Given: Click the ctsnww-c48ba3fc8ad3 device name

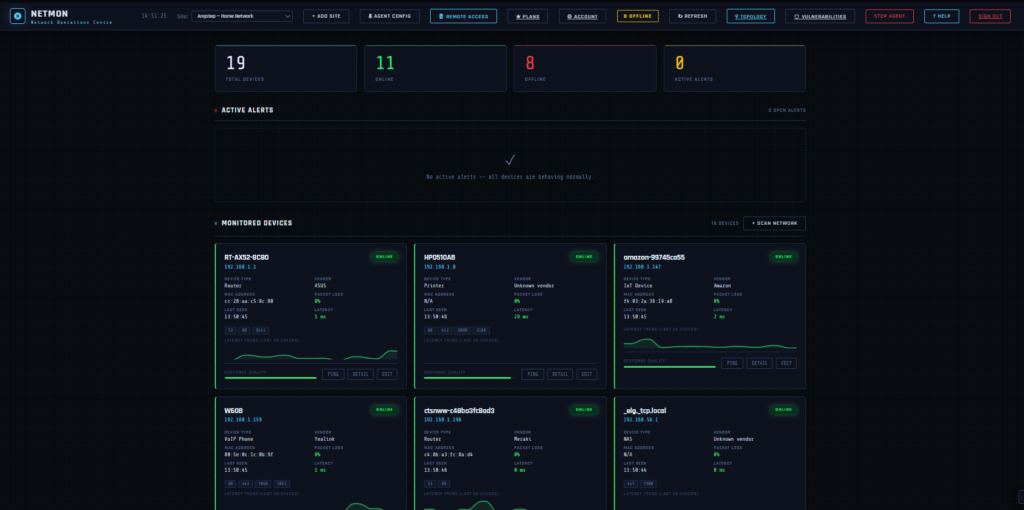Looking at the screenshot, I should tap(459, 411).
